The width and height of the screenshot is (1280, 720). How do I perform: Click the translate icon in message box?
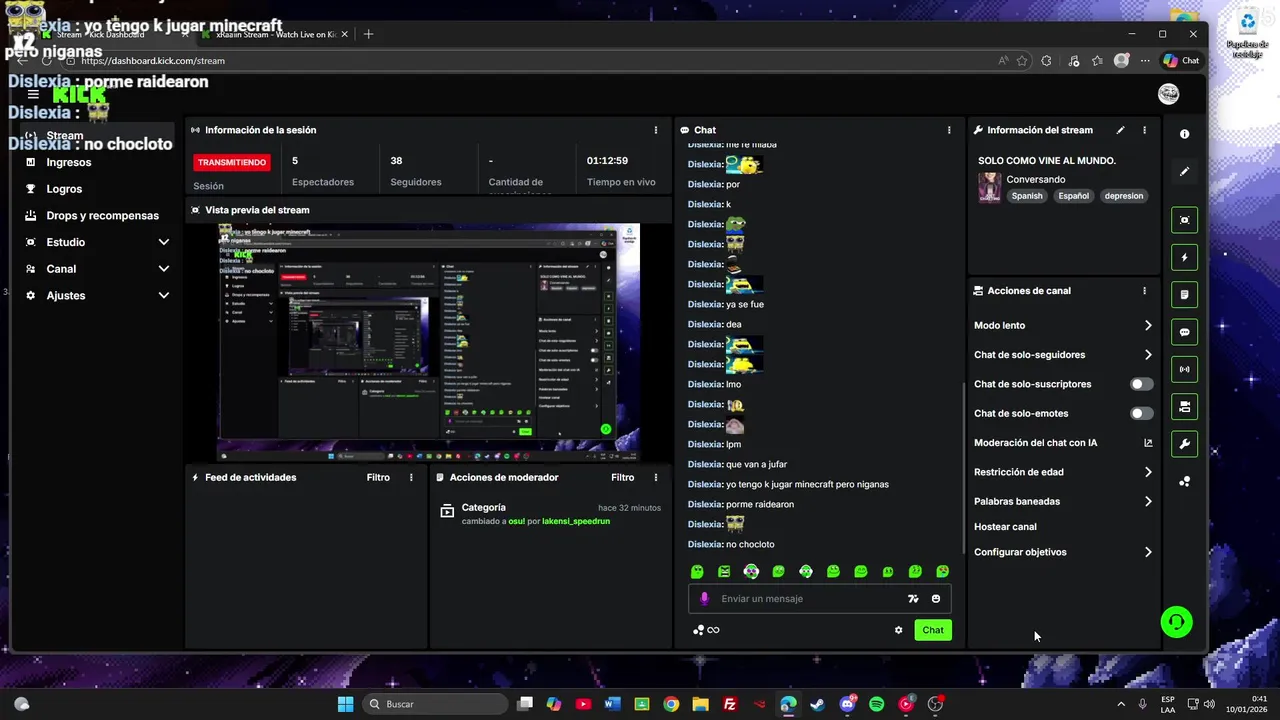coord(913,599)
